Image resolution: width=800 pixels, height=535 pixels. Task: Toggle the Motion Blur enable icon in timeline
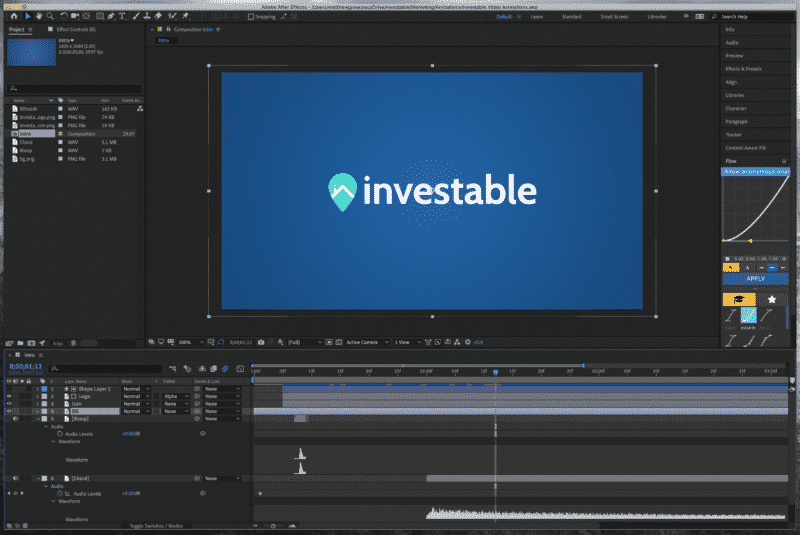[x=225, y=369]
